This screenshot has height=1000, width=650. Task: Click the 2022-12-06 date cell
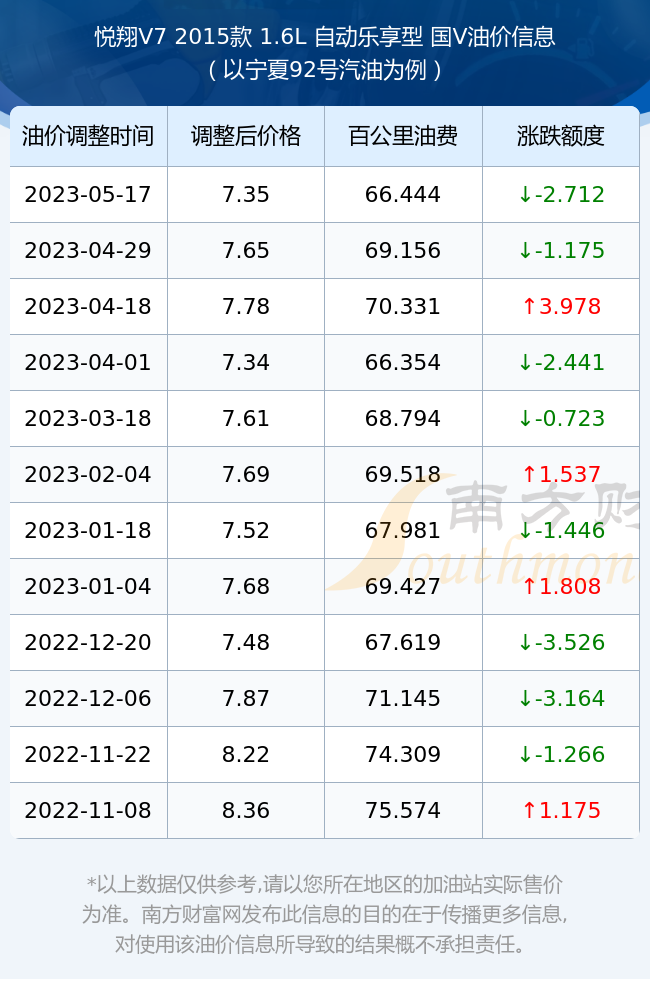[x=88, y=698]
